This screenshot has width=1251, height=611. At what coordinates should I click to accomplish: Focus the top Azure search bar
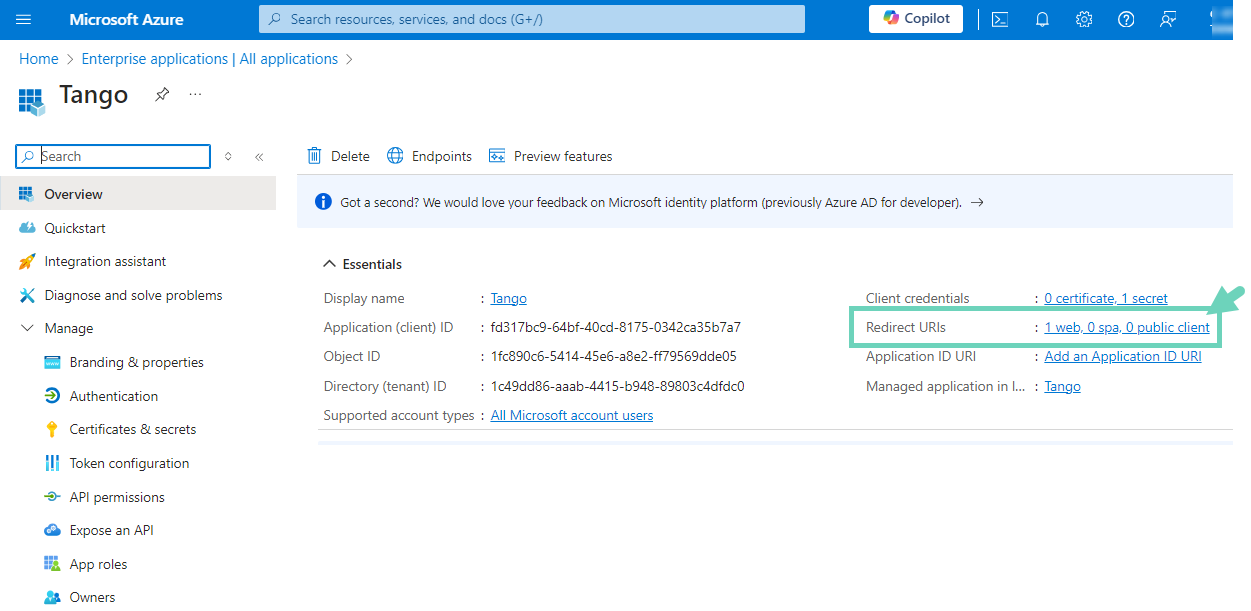coord(531,19)
